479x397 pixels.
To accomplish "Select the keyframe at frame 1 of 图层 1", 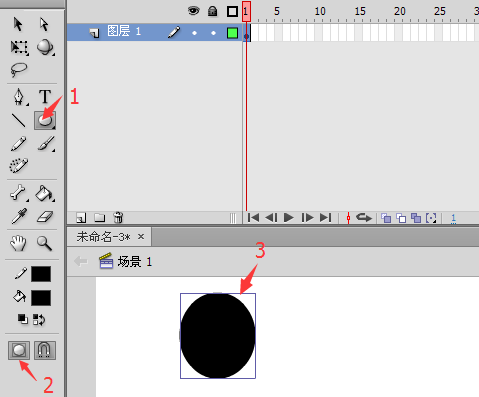I will (x=246, y=33).
